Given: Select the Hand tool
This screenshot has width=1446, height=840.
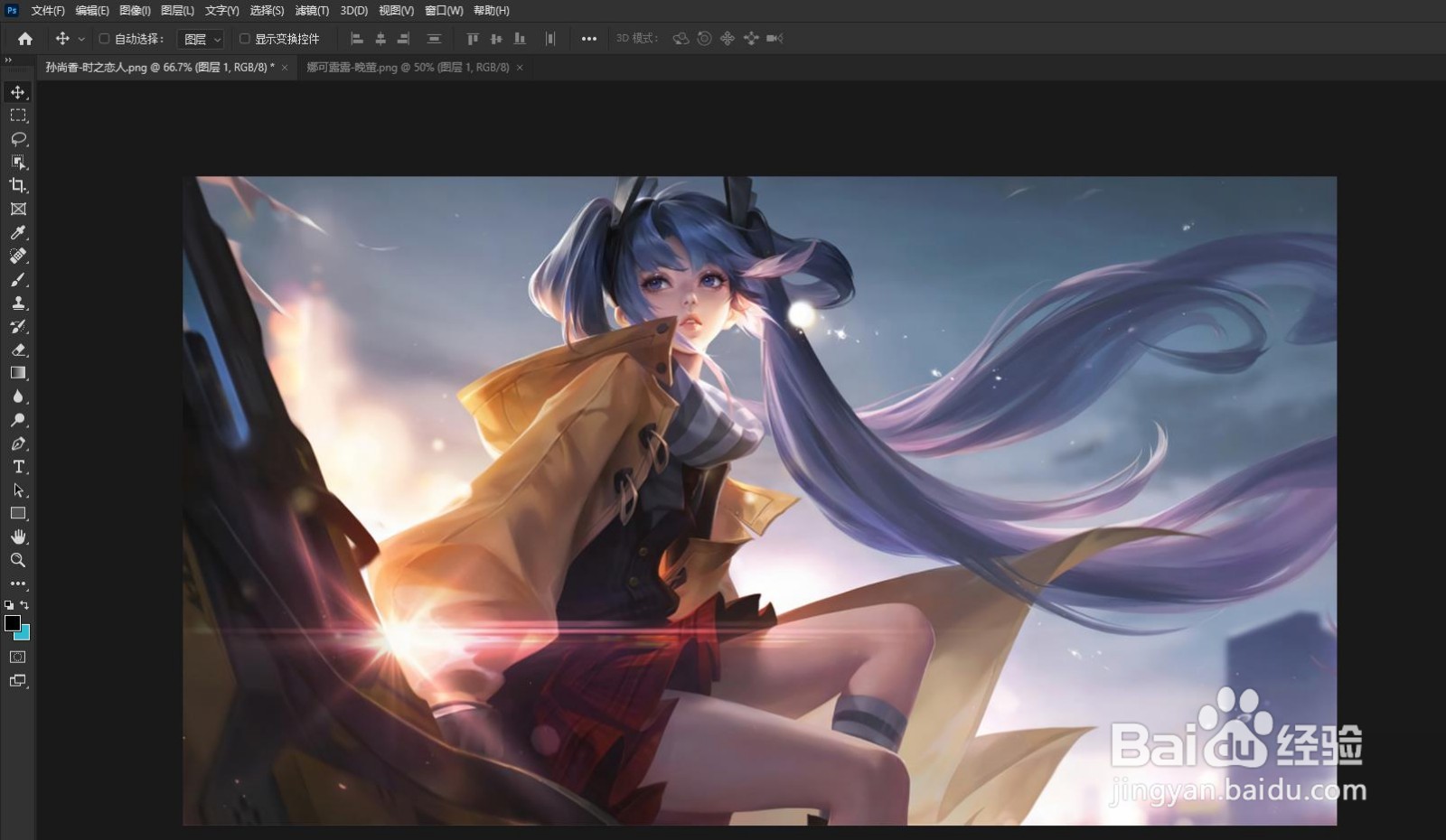Looking at the screenshot, I should [x=18, y=537].
